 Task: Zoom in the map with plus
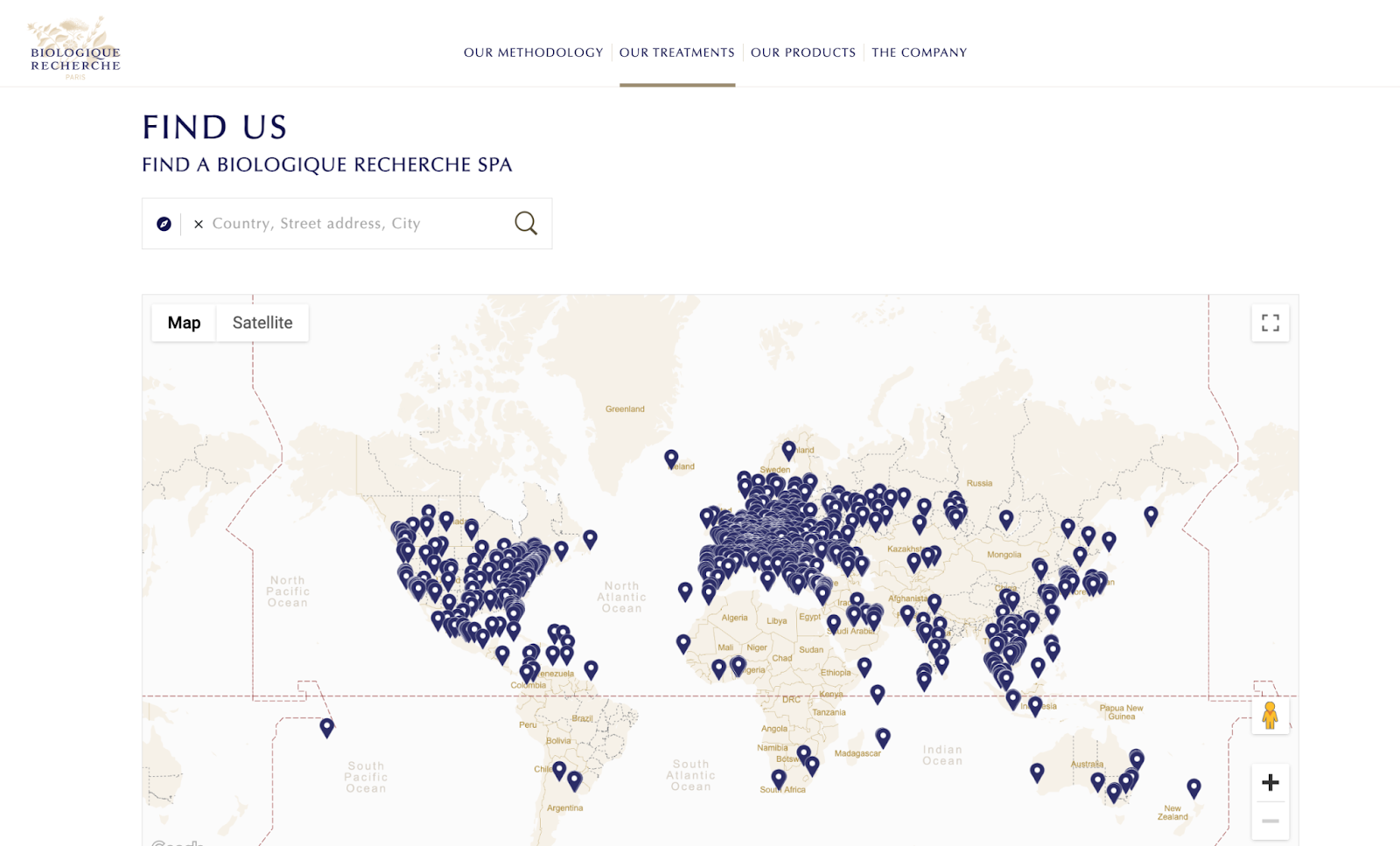click(1270, 782)
